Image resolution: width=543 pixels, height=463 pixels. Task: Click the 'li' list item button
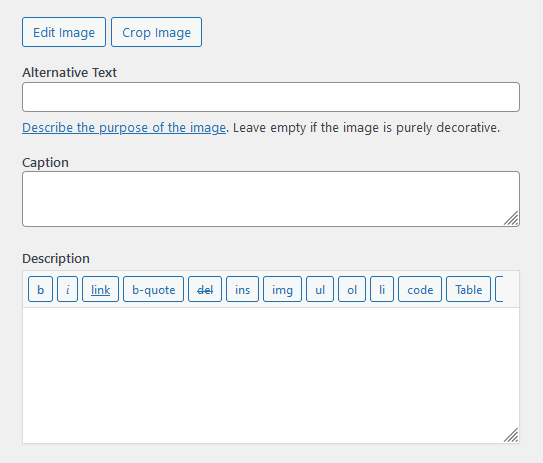point(382,289)
